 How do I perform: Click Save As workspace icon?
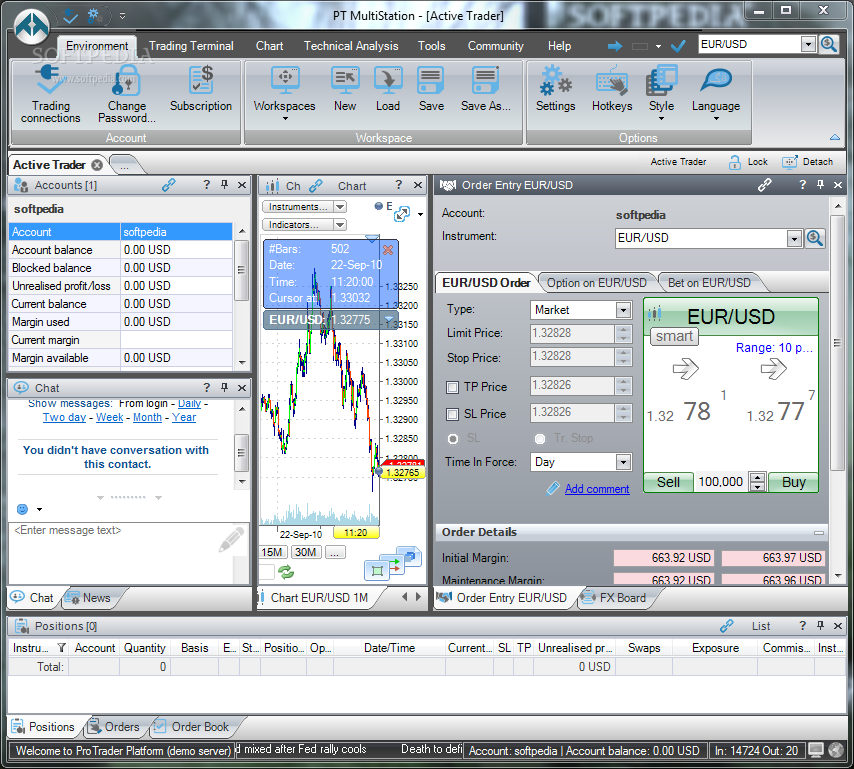click(x=485, y=80)
